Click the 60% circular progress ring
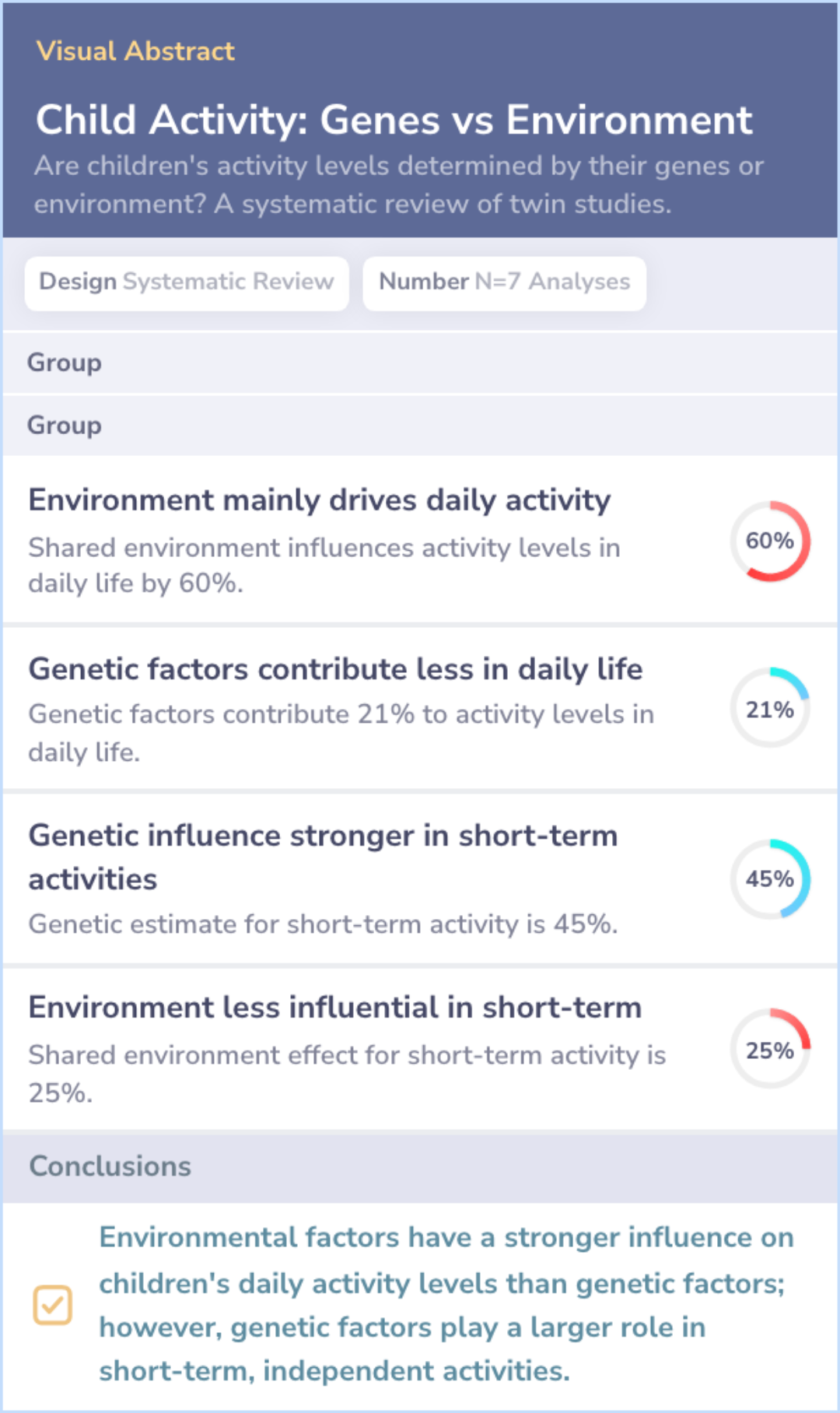 770,541
